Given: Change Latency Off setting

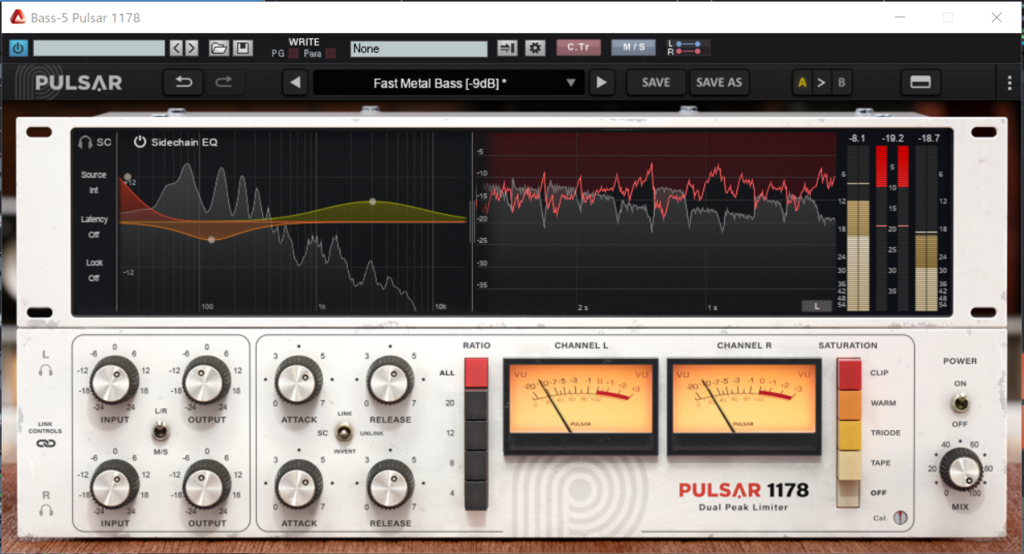Looking at the screenshot, I should pyautogui.click(x=94, y=227).
